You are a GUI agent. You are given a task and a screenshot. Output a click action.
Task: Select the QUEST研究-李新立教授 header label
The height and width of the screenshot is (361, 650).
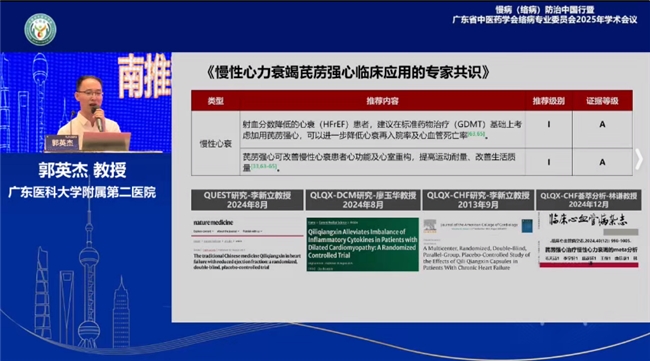(x=247, y=200)
